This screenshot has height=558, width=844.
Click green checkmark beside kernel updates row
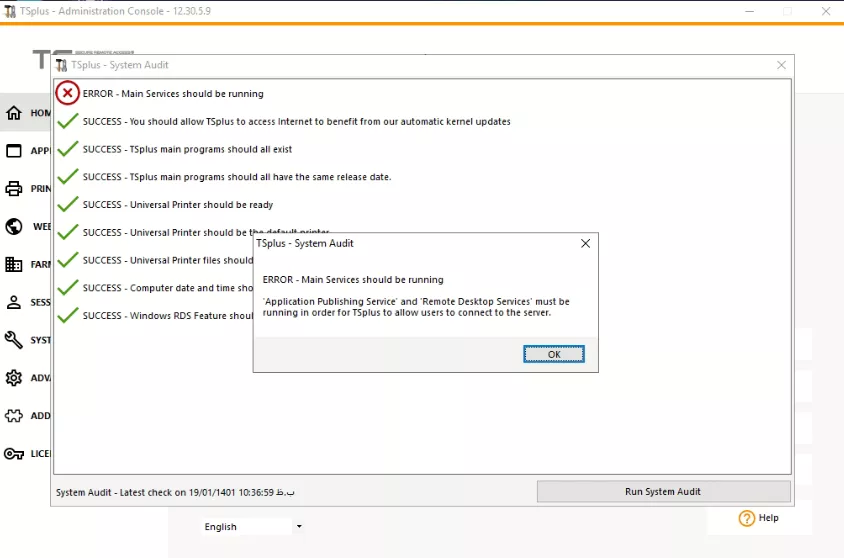pyautogui.click(x=68, y=121)
